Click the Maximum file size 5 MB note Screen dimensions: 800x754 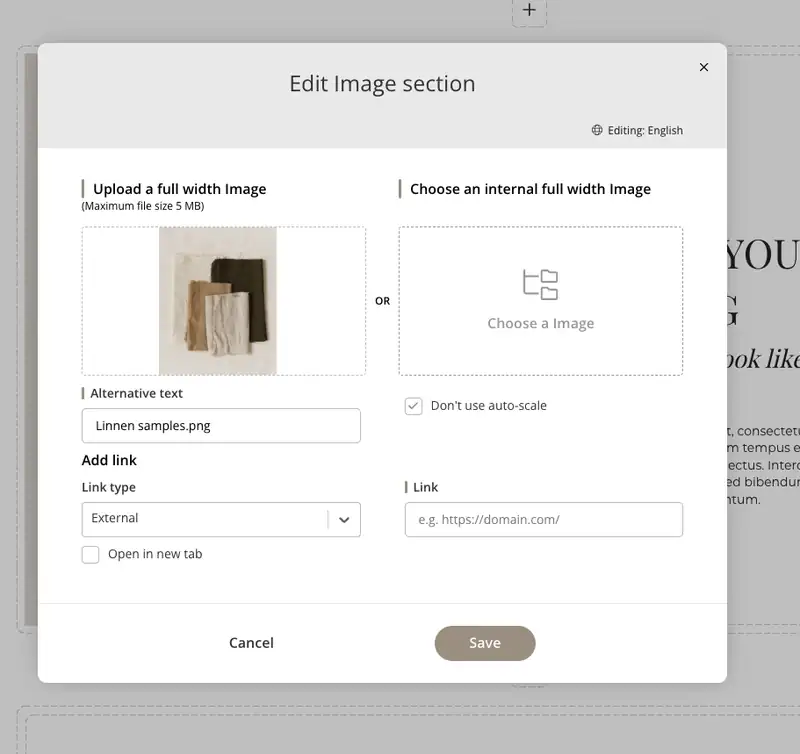pyautogui.click(x=143, y=206)
